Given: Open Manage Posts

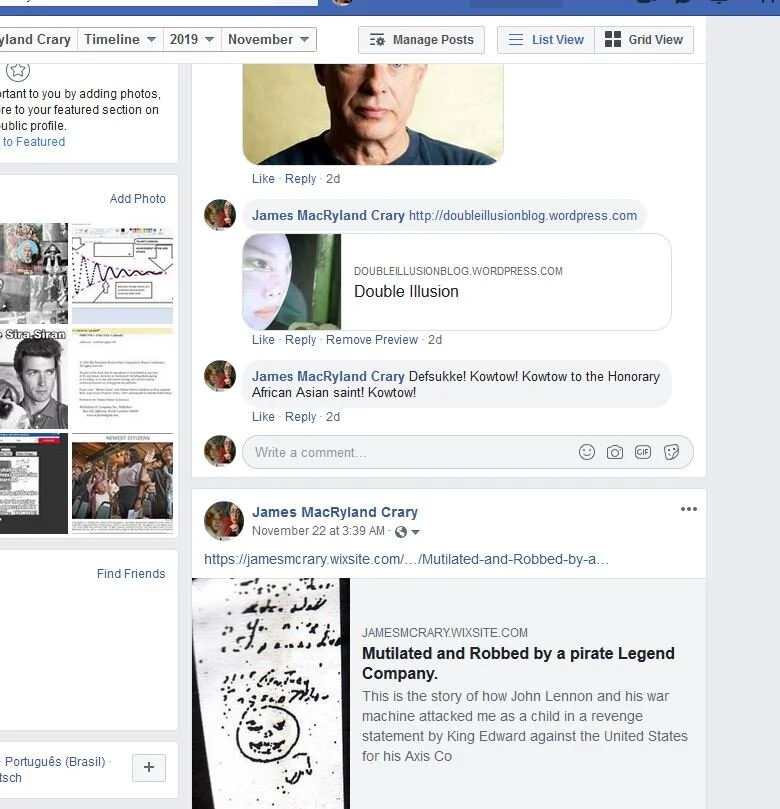Looking at the screenshot, I should [421, 40].
